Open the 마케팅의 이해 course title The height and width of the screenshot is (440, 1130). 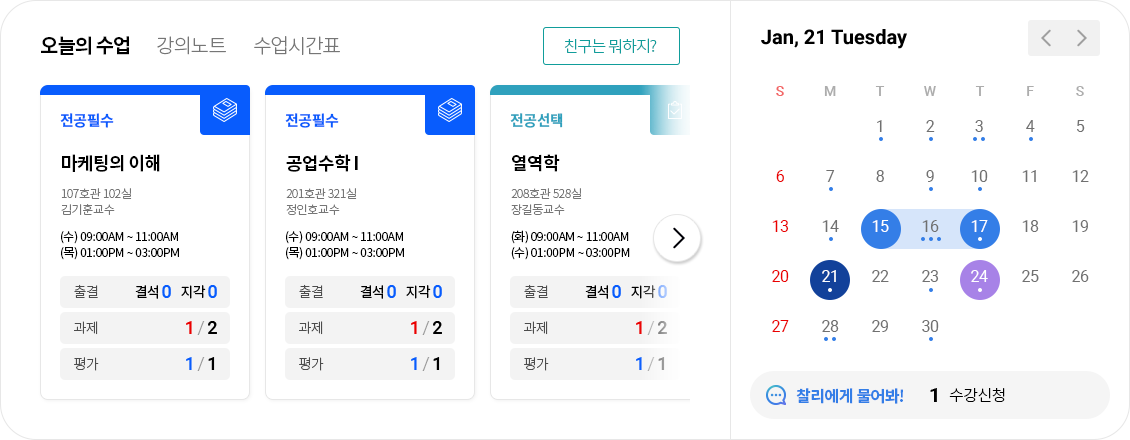pyautogui.click(x=110, y=162)
